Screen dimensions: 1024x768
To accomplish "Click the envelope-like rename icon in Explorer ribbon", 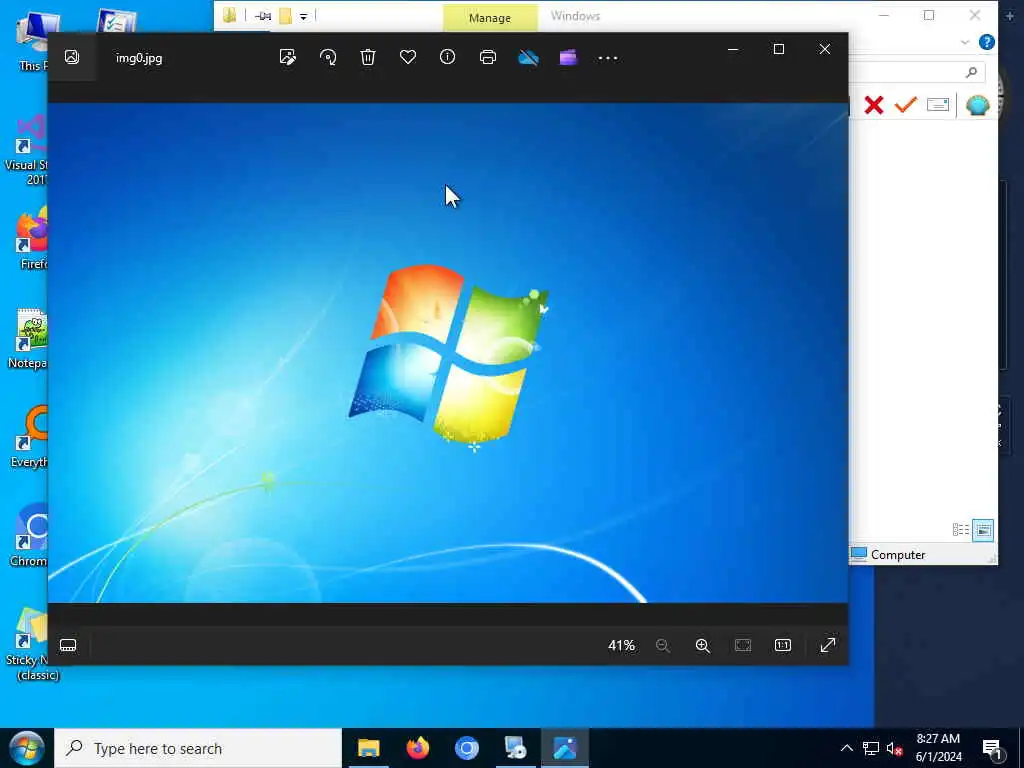I will [x=938, y=104].
